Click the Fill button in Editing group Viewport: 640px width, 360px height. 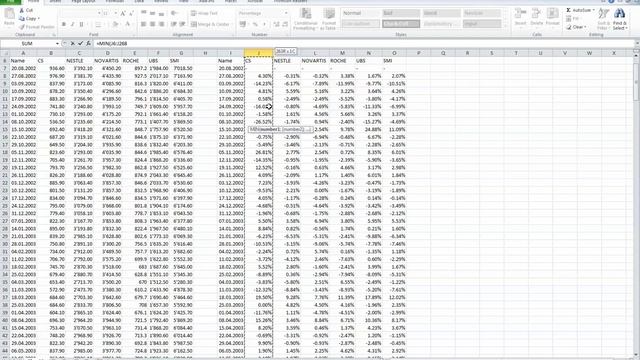click(x=573, y=19)
